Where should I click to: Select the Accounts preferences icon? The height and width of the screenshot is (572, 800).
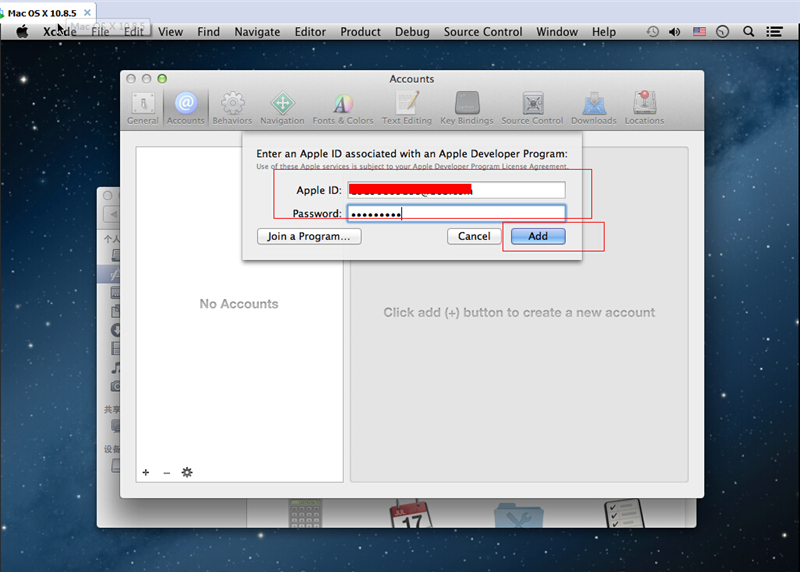click(185, 108)
